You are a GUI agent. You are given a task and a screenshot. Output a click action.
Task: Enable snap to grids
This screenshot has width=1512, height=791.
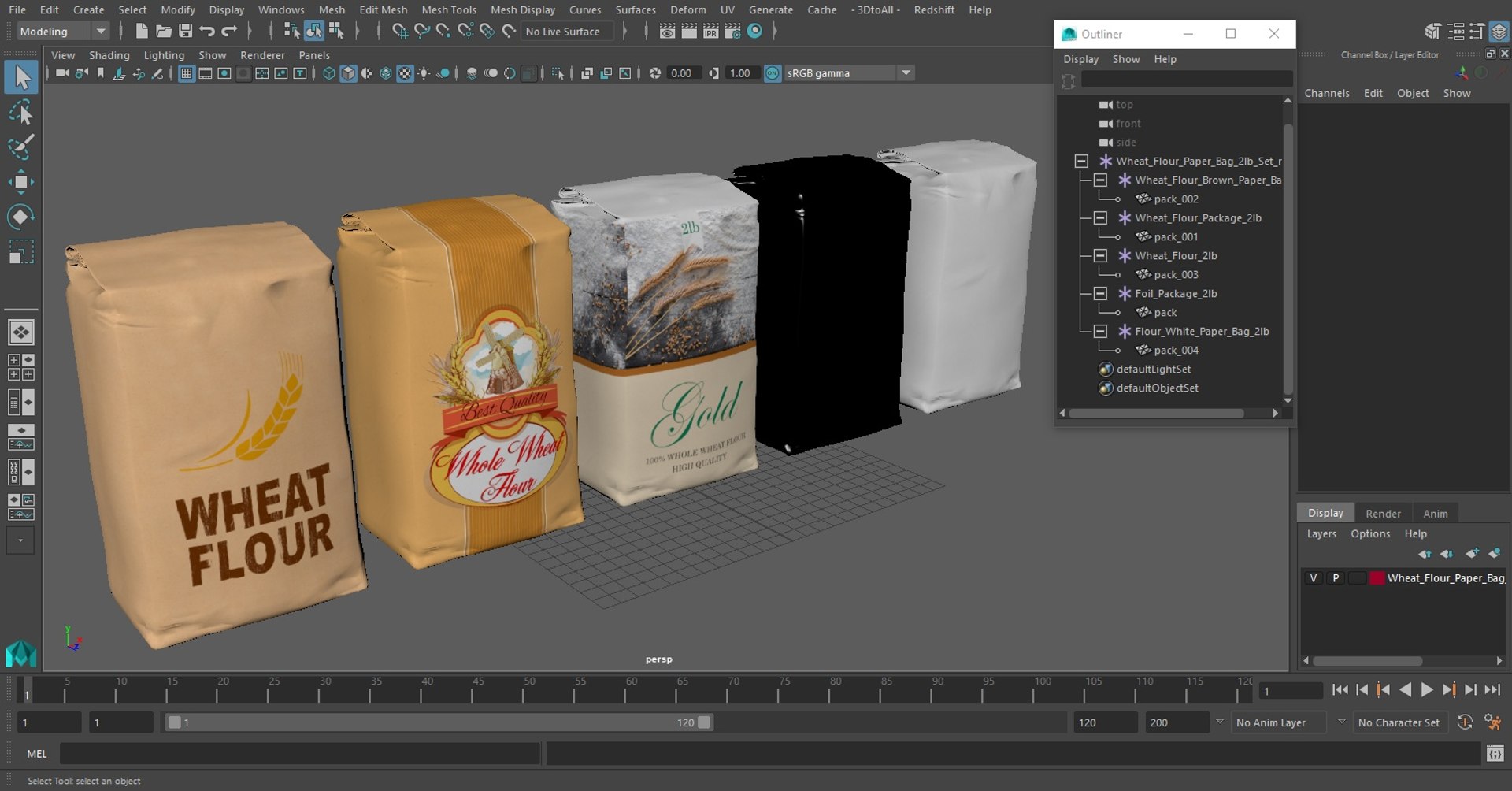[x=400, y=31]
